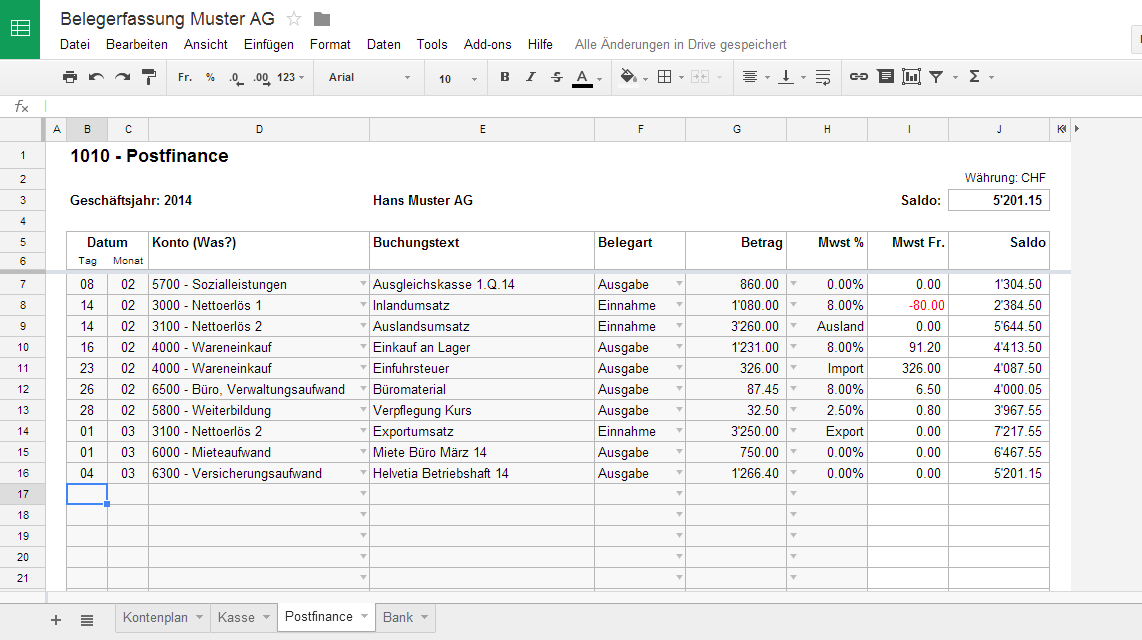Click the insert link icon
This screenshot has width=1142, height=640.
858,77
